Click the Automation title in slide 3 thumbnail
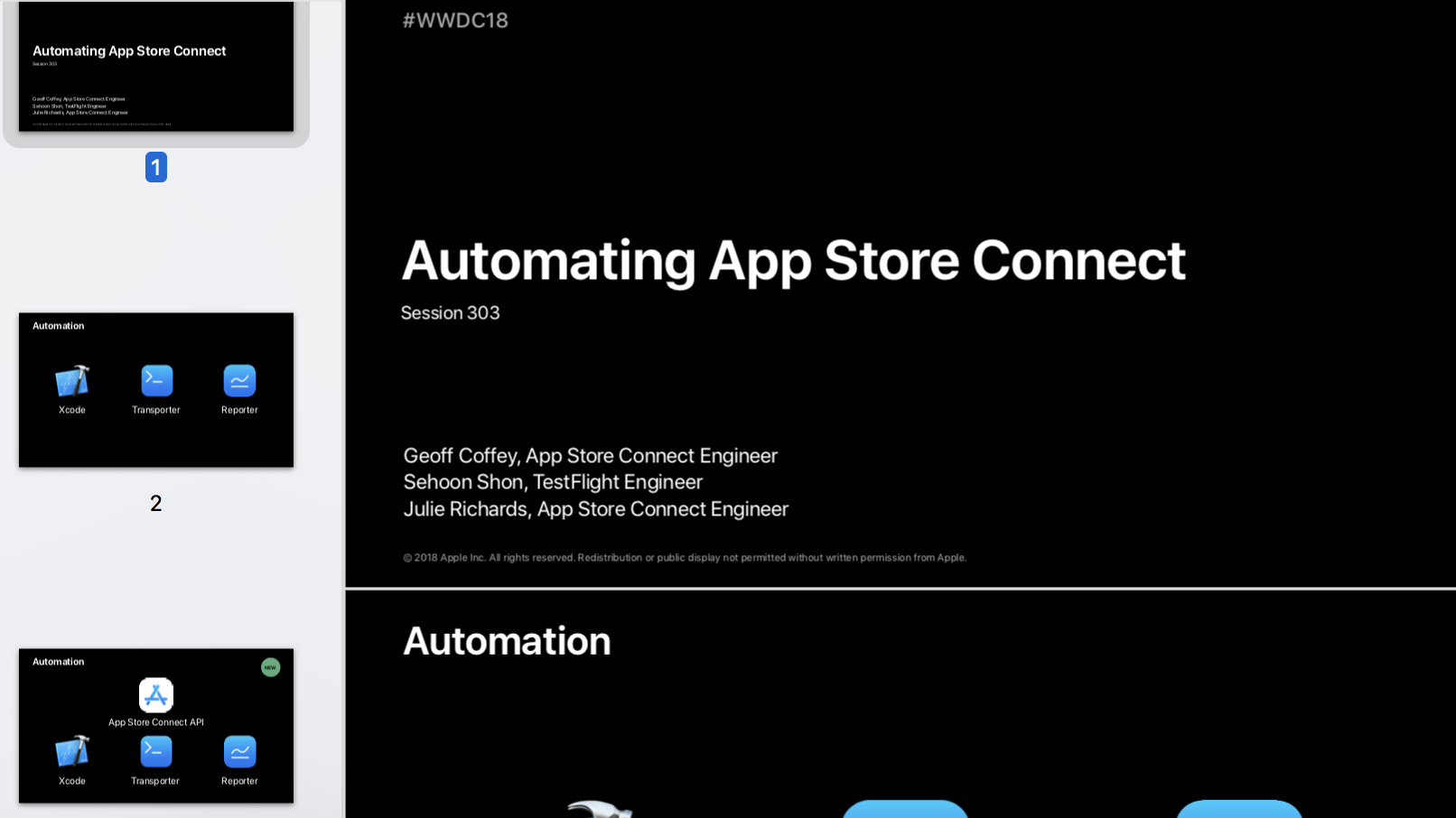This screenshot has width=1456, height=818. (x=59, y=662)
